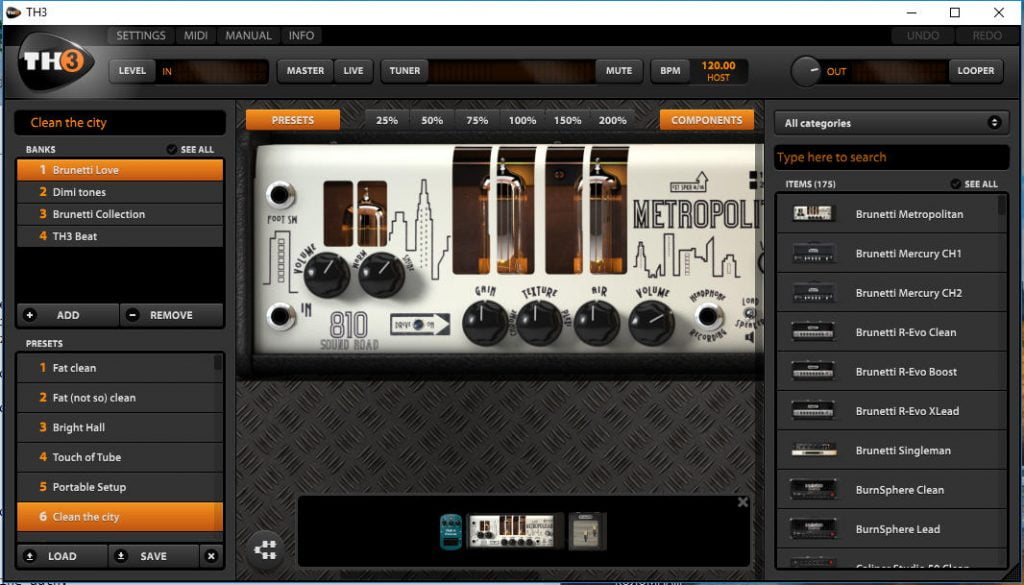Click the Brunetti Mercury CH1 icon

pyautogui.click(x=812, y=253)
